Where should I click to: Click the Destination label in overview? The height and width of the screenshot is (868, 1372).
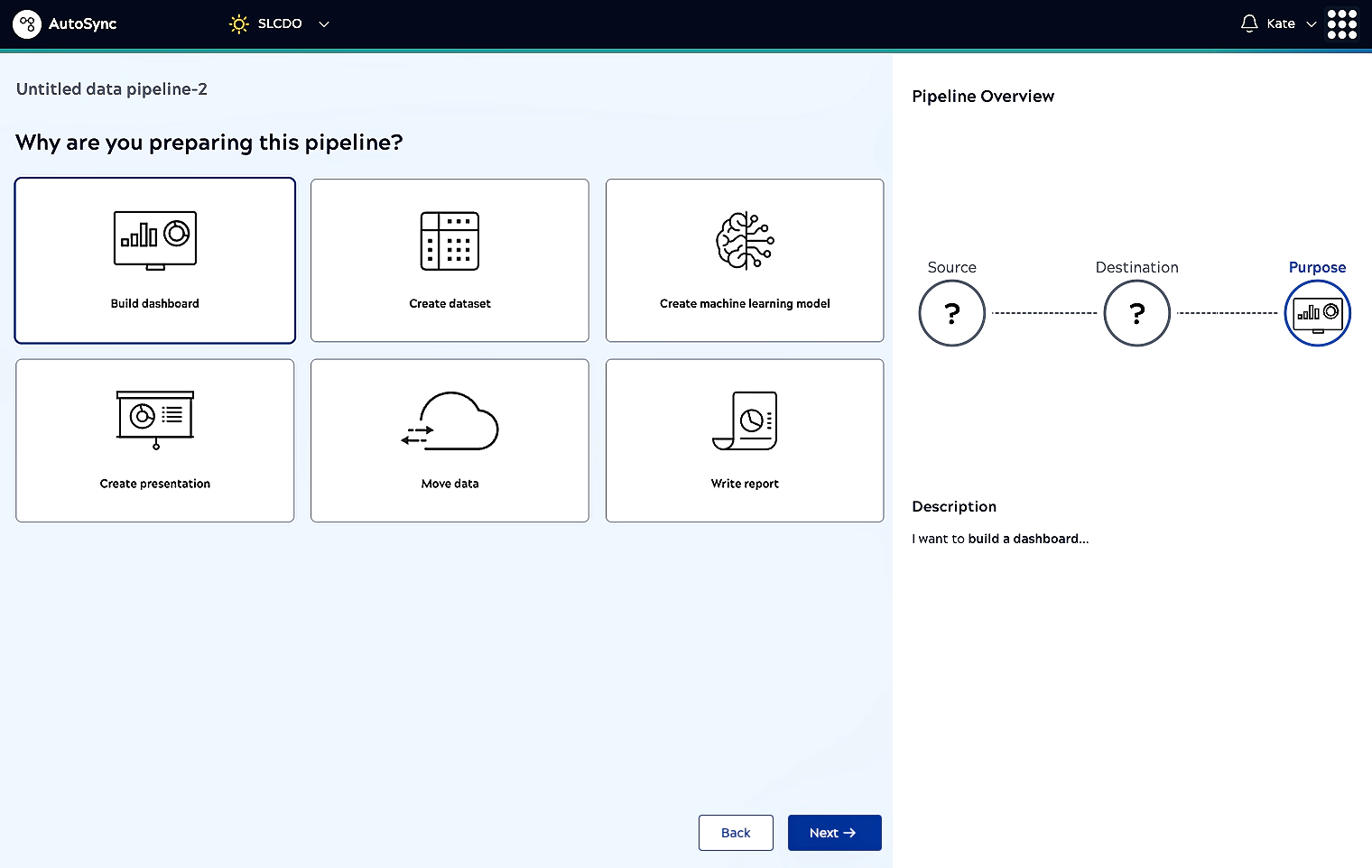tap(1137, 267)
